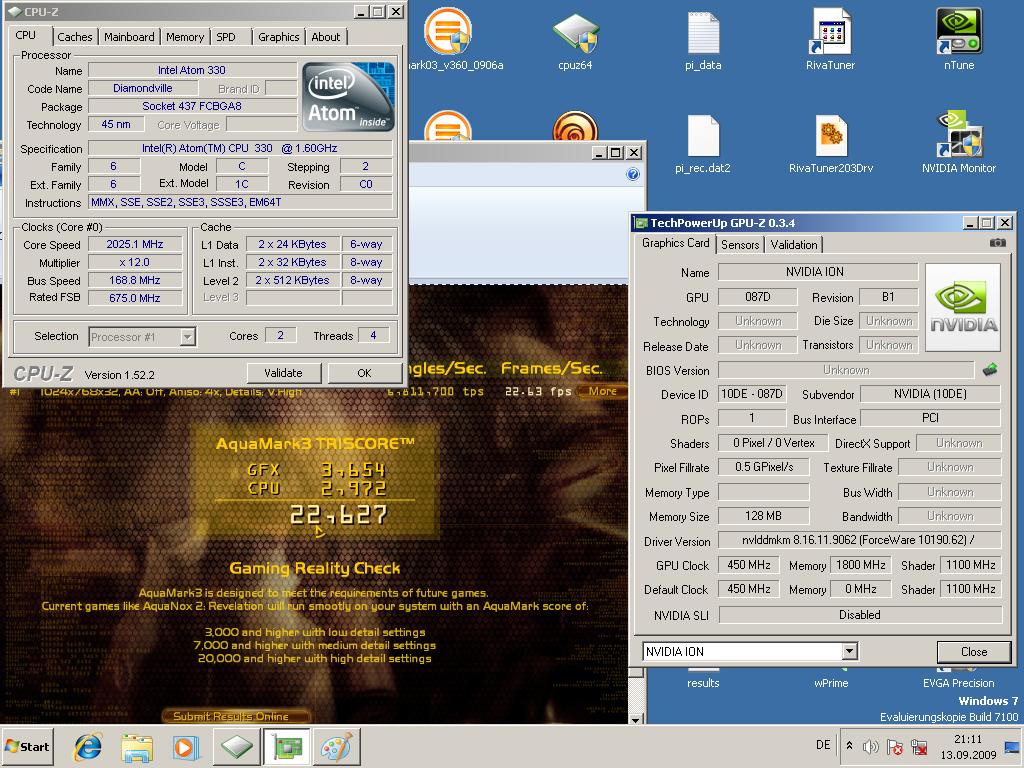Viewport: 1024px width, 768px height.
Task: Open the Validation tab in GPU-Z
Action: coord(793,245)
